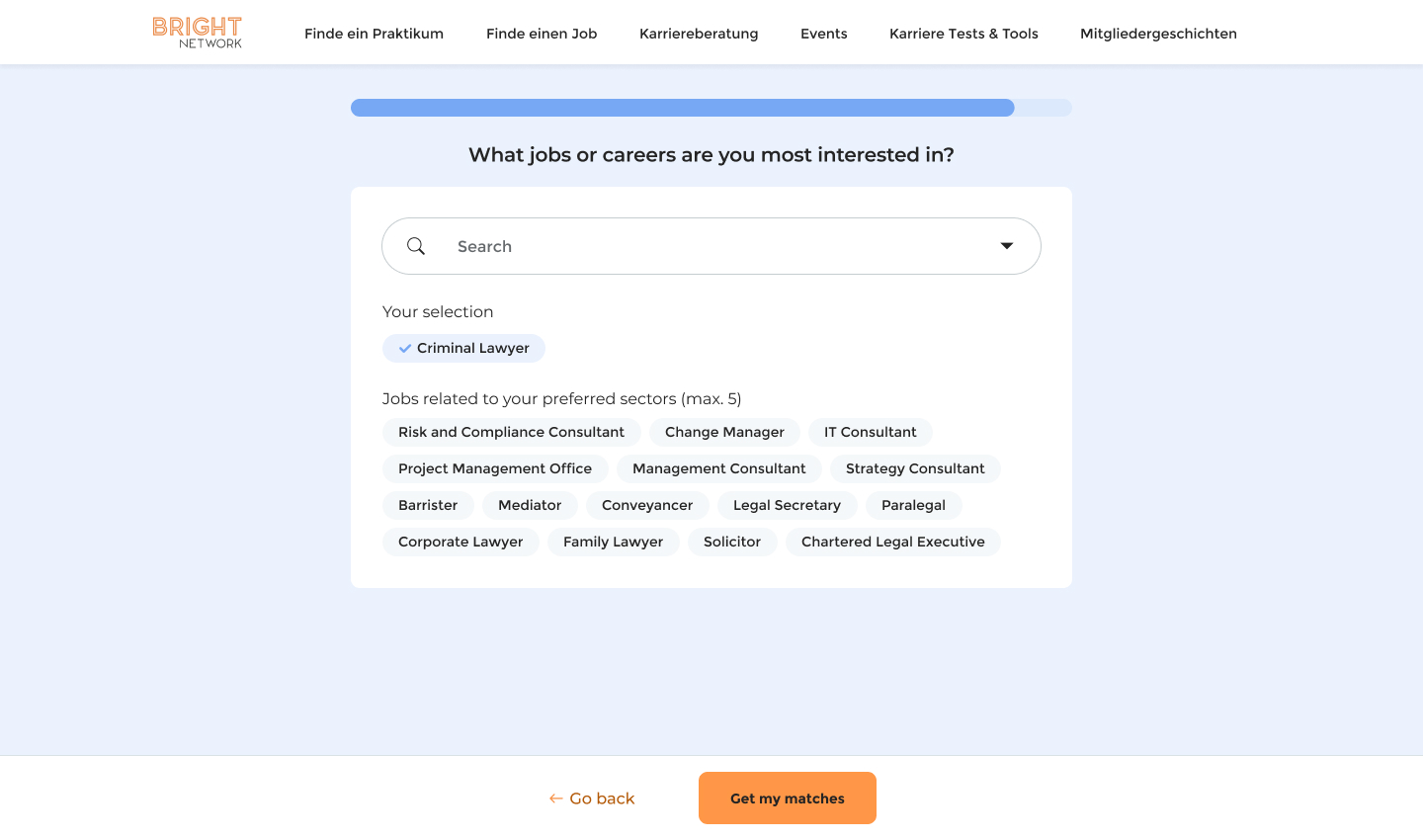Click the Get my matches button

[x=787, y=798]
